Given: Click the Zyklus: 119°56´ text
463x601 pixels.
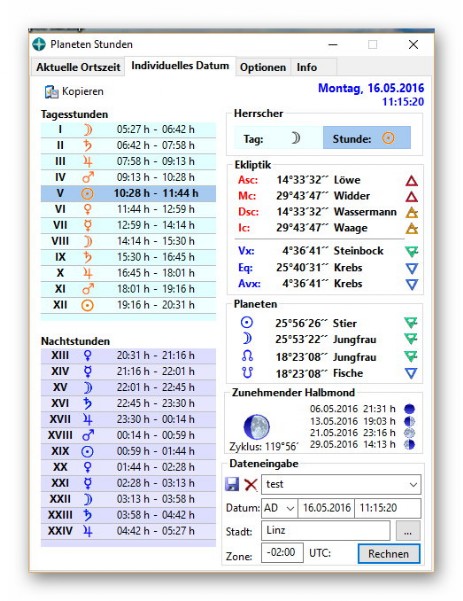Looking at the screenshot, I should tap(264, 447).
